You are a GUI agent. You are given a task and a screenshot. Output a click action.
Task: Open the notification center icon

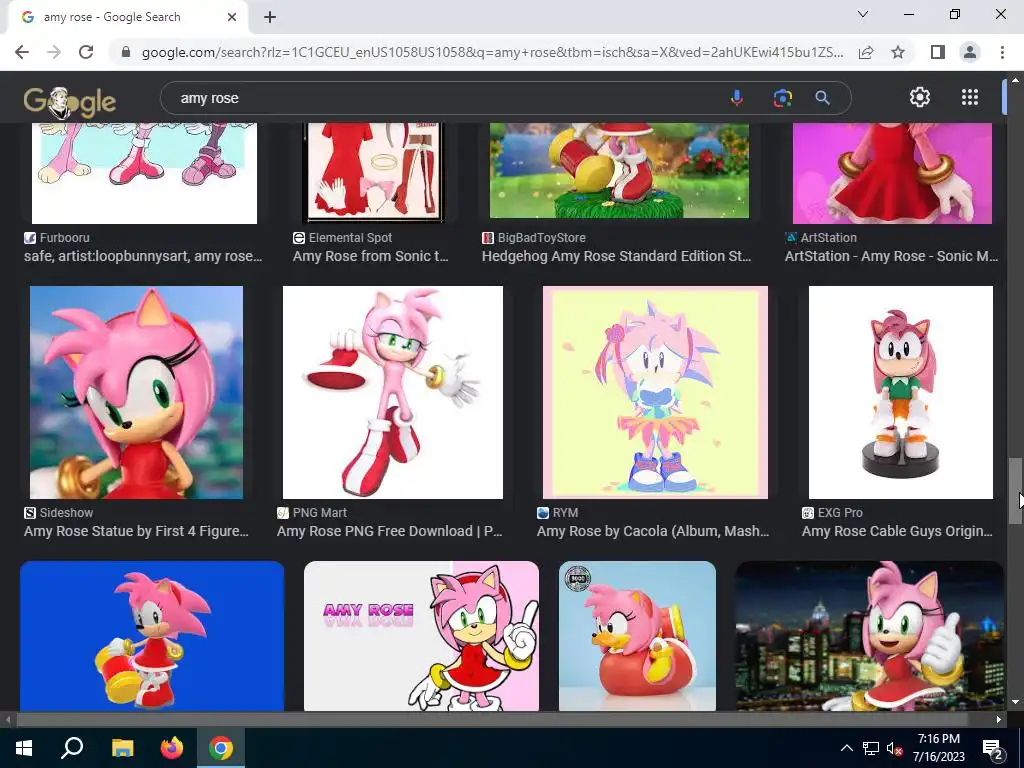point(993,749)
